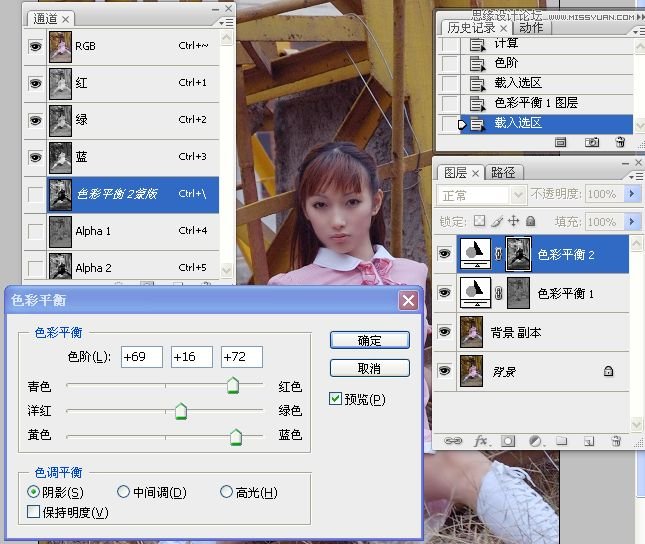Switch to the 历史记录 tab
Screen dimensions: 645x544
476,28
